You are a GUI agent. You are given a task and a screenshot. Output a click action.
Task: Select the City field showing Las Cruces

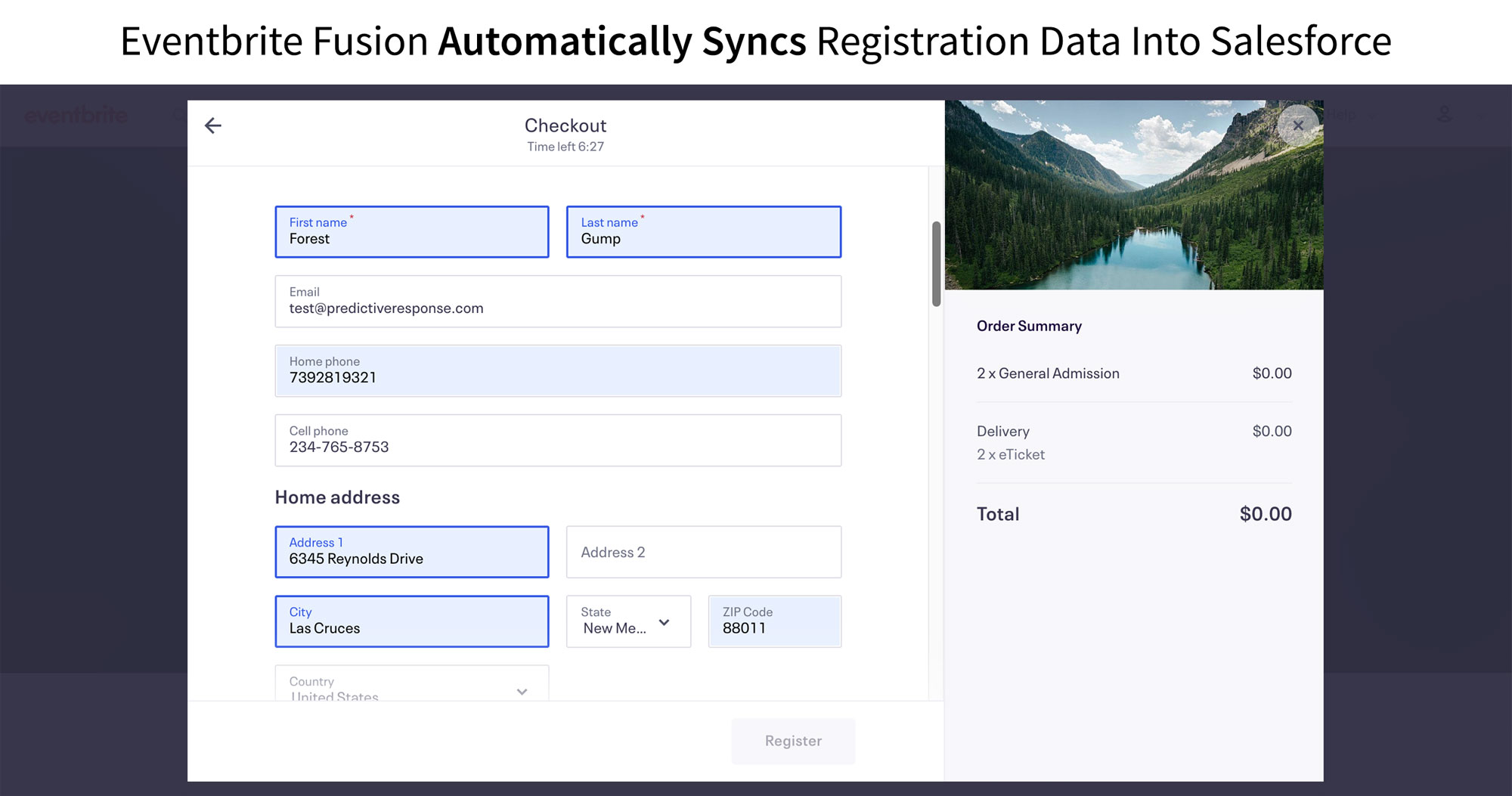point(412,621)
